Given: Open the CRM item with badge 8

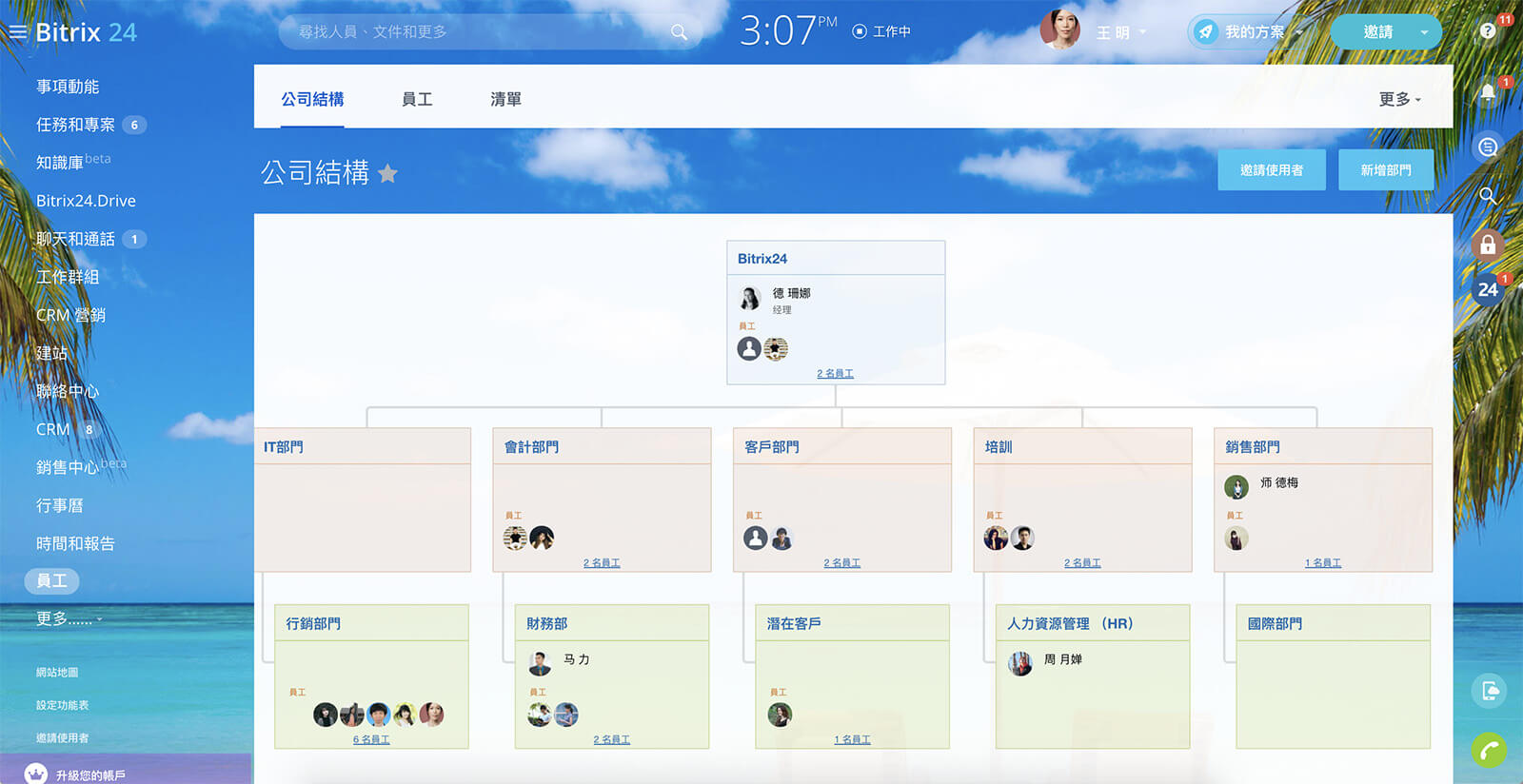Looking at the screenshot, I should click(x=52, y=429).
